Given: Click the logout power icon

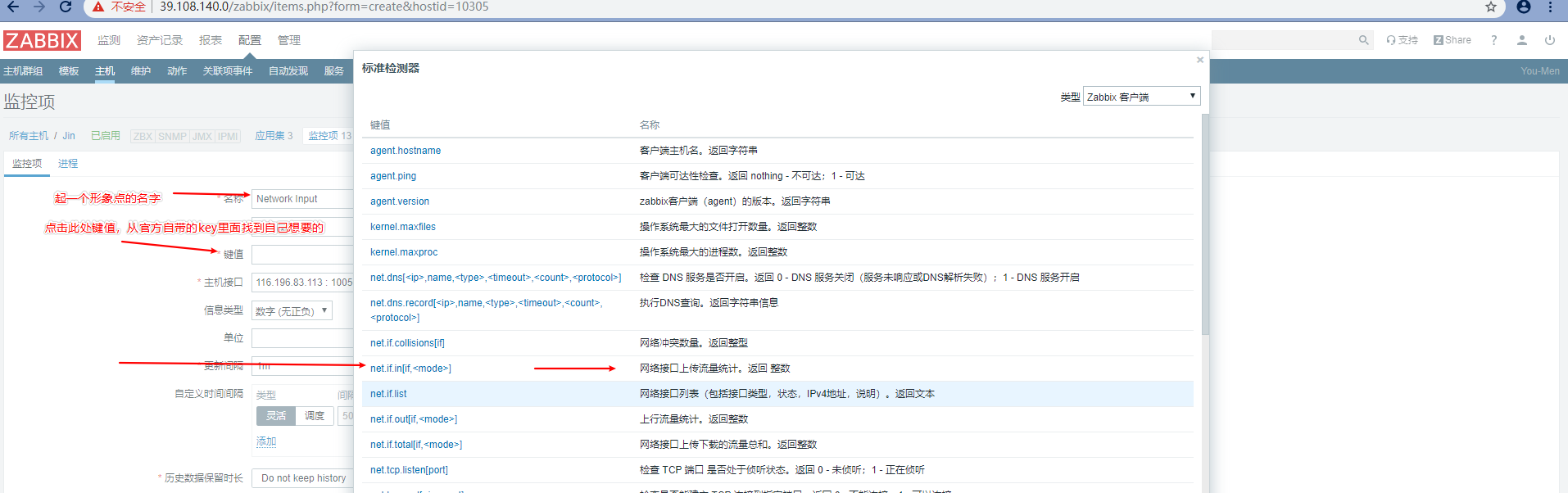Looking at the screenshot, I should click(x=1549, y=40).
